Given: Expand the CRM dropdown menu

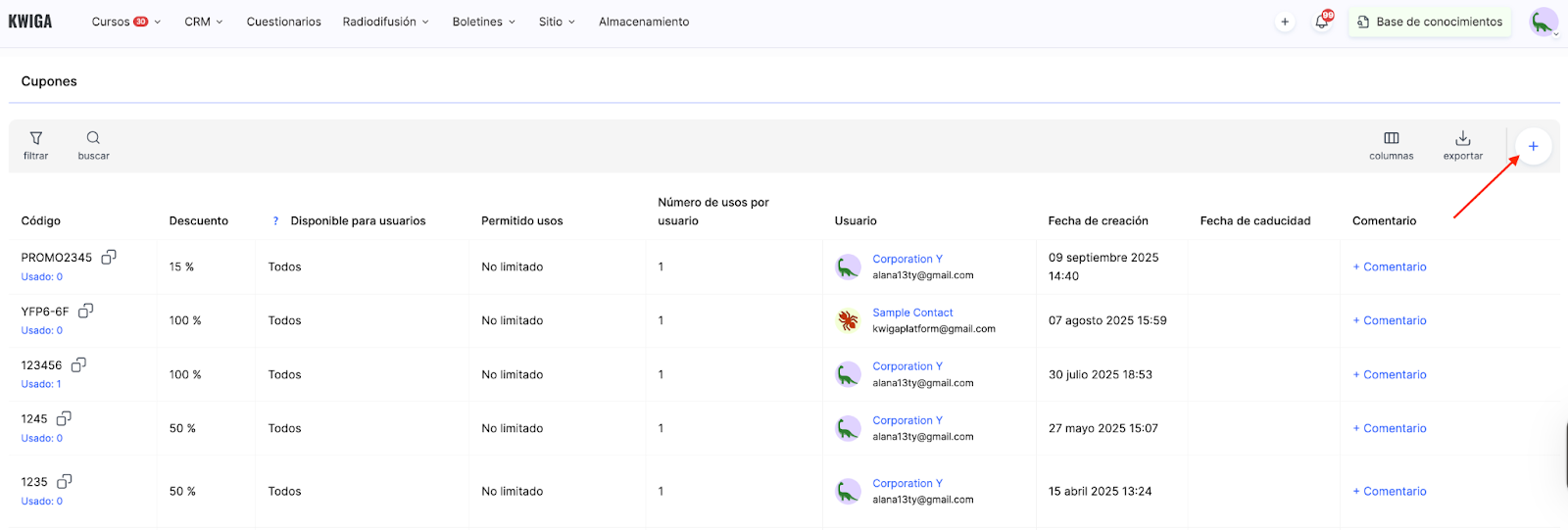Looking at the screenshot, I should tap(204, 22).
